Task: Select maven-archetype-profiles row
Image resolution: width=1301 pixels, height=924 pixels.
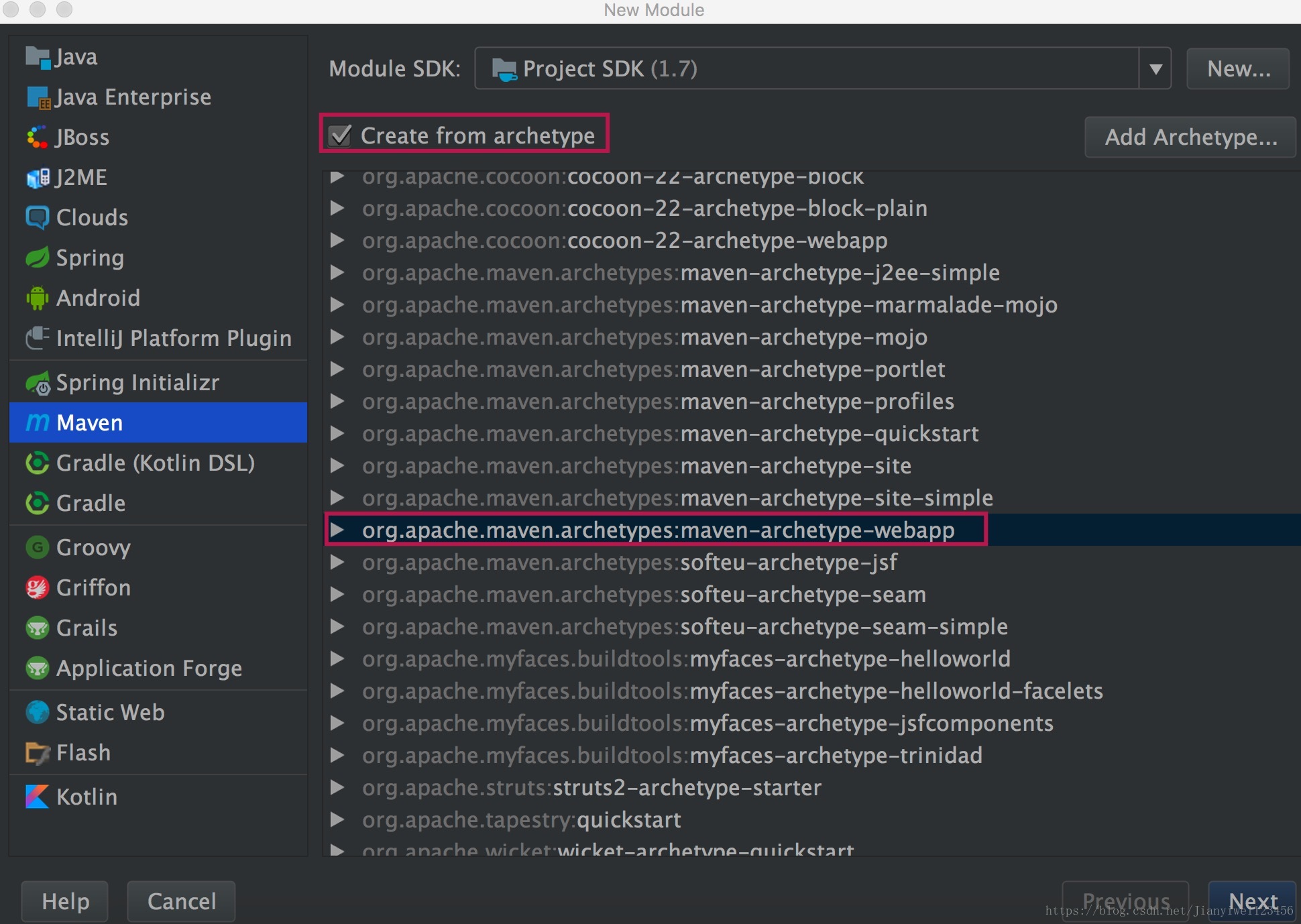Action: [811, 402]
